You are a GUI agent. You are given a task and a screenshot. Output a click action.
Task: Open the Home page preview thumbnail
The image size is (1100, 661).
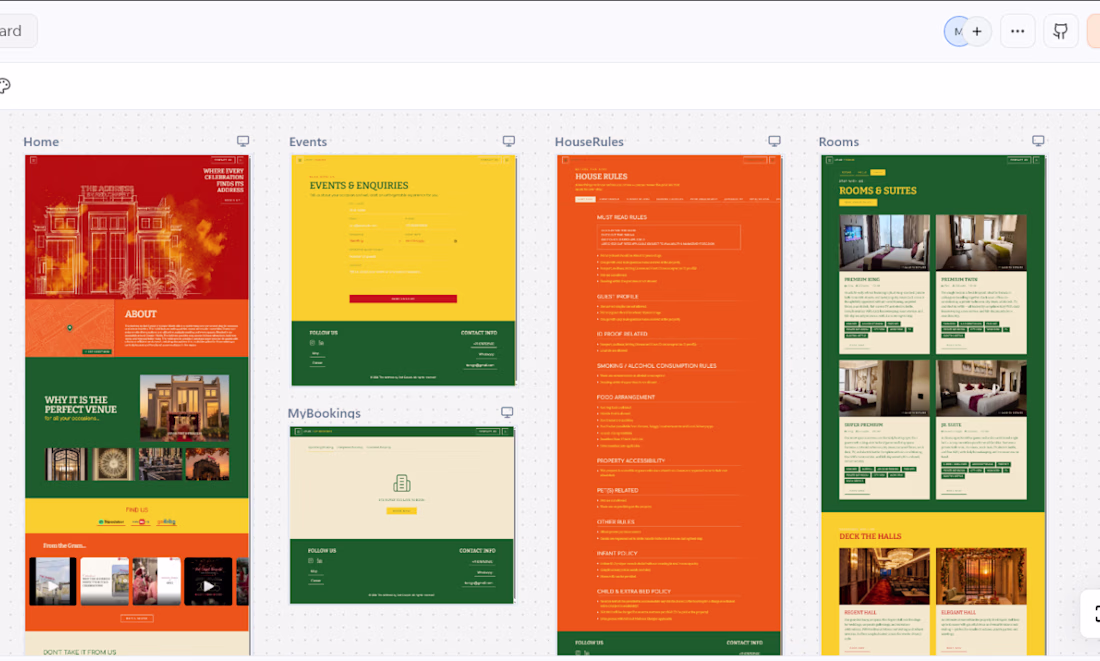pyautogui.click(x=137, y=405)
